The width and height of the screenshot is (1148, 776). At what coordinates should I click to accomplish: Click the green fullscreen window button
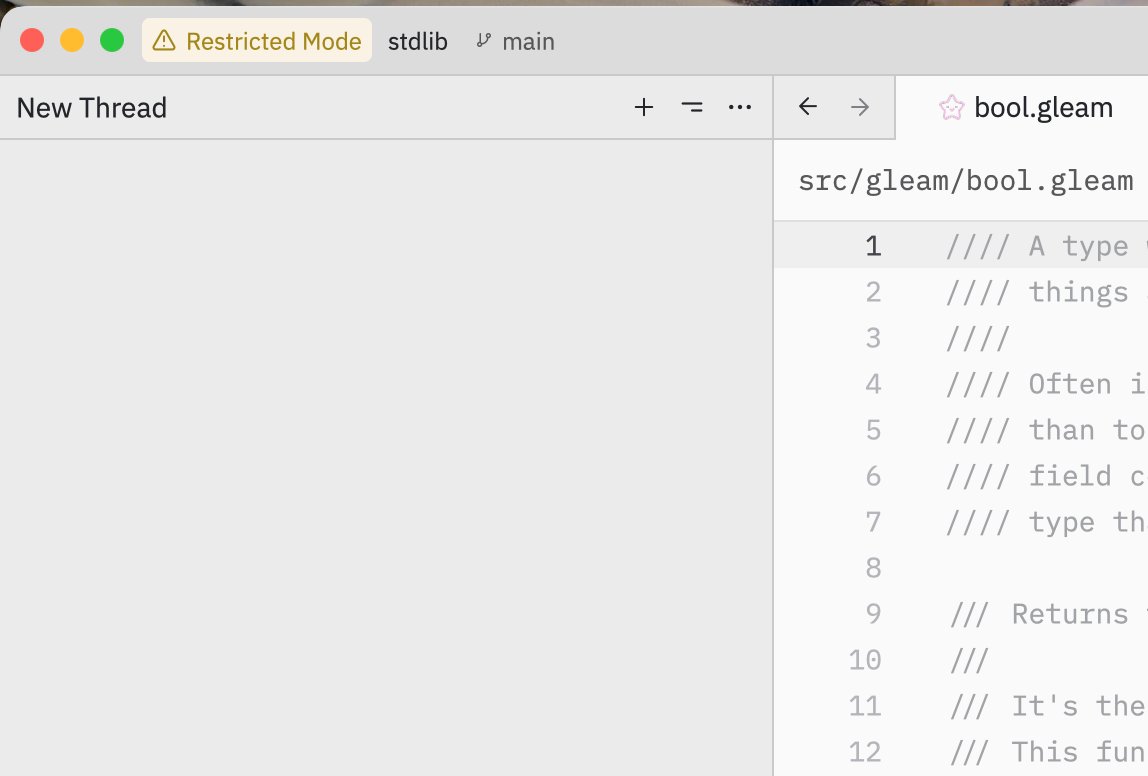(112, 40)
